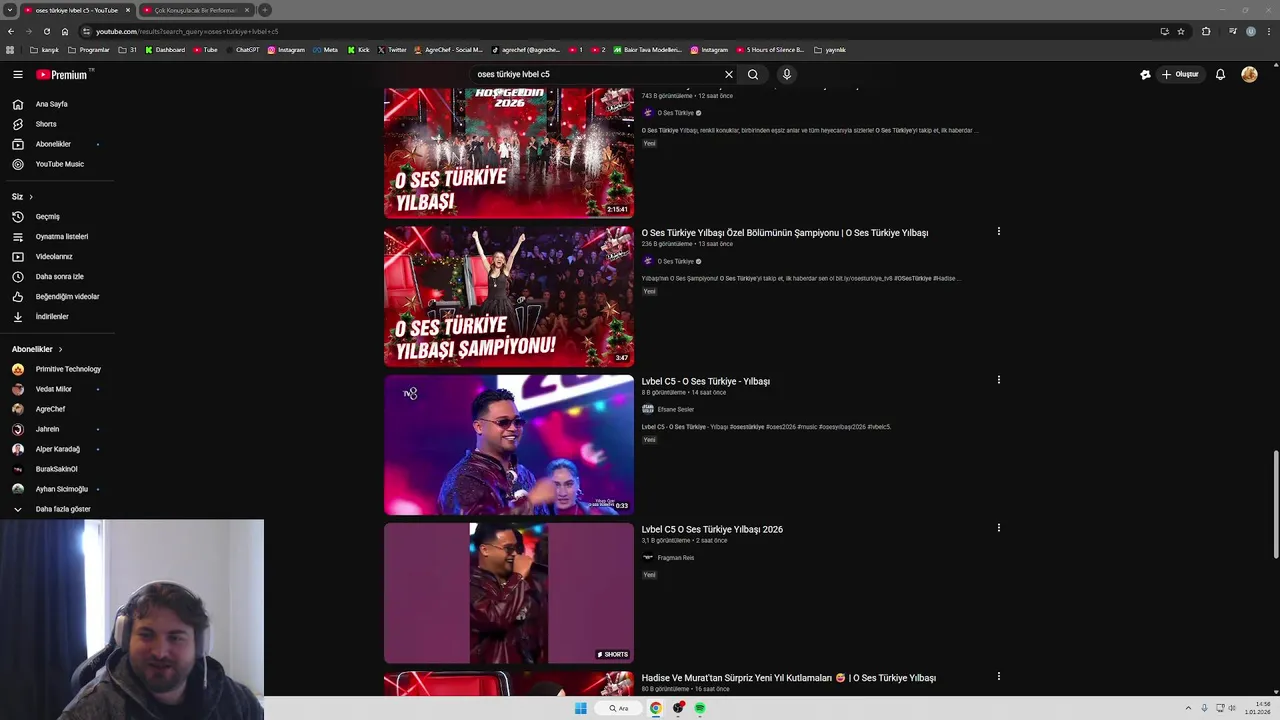Go to Ana Sayfa in sidebar

52,104
